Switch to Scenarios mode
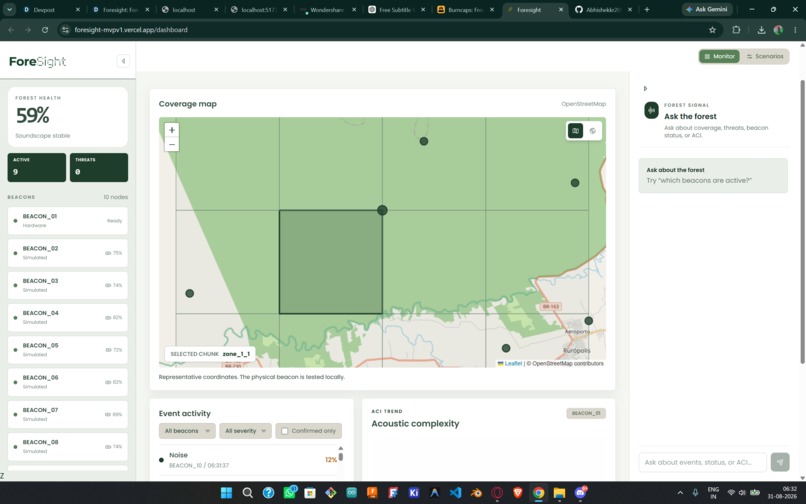This screenshot has height=504, width=806. (x=765, y=57)
